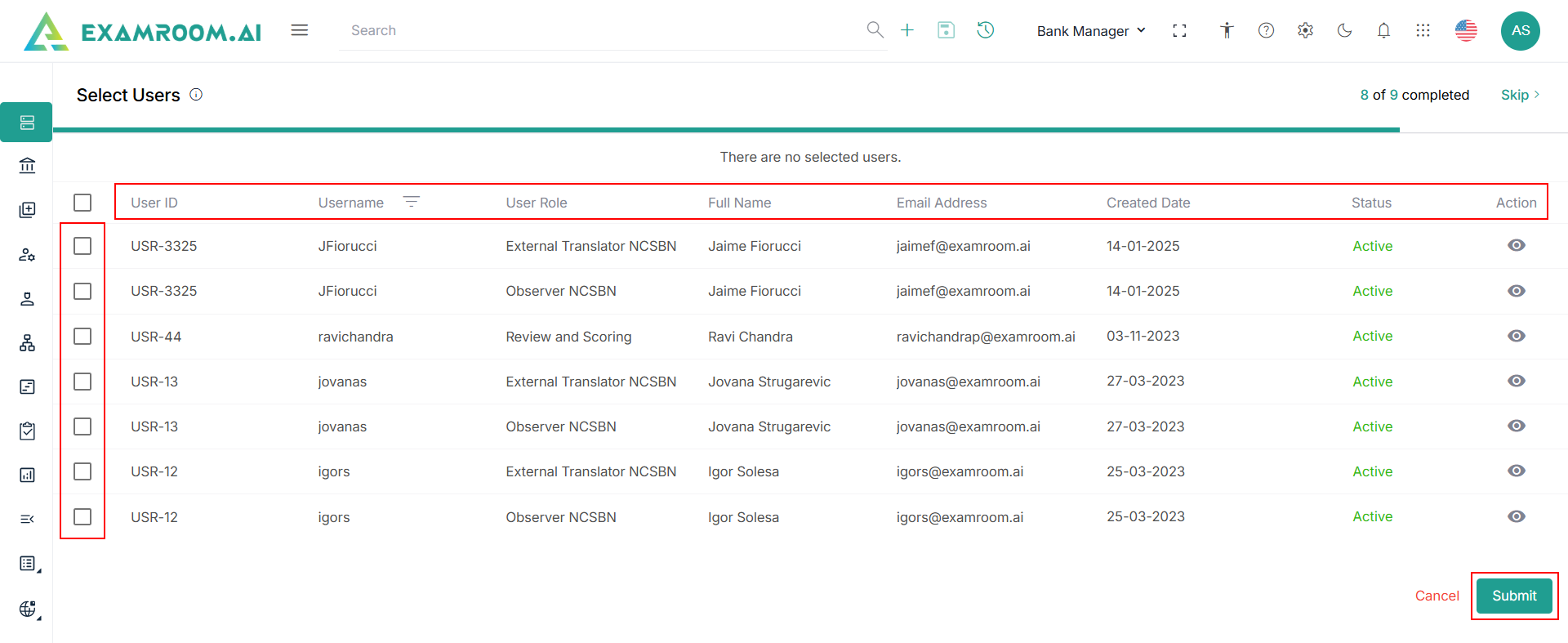Open the clipboard checklist sidebar icon
1568x643 pixels.
pyautogui.click(x=27, y=431)
